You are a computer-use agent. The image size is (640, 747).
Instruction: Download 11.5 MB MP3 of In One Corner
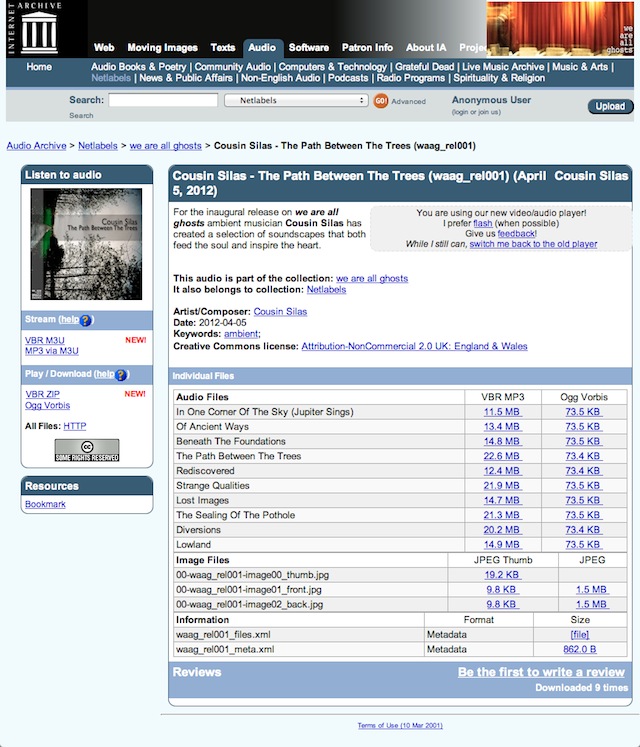502,412
